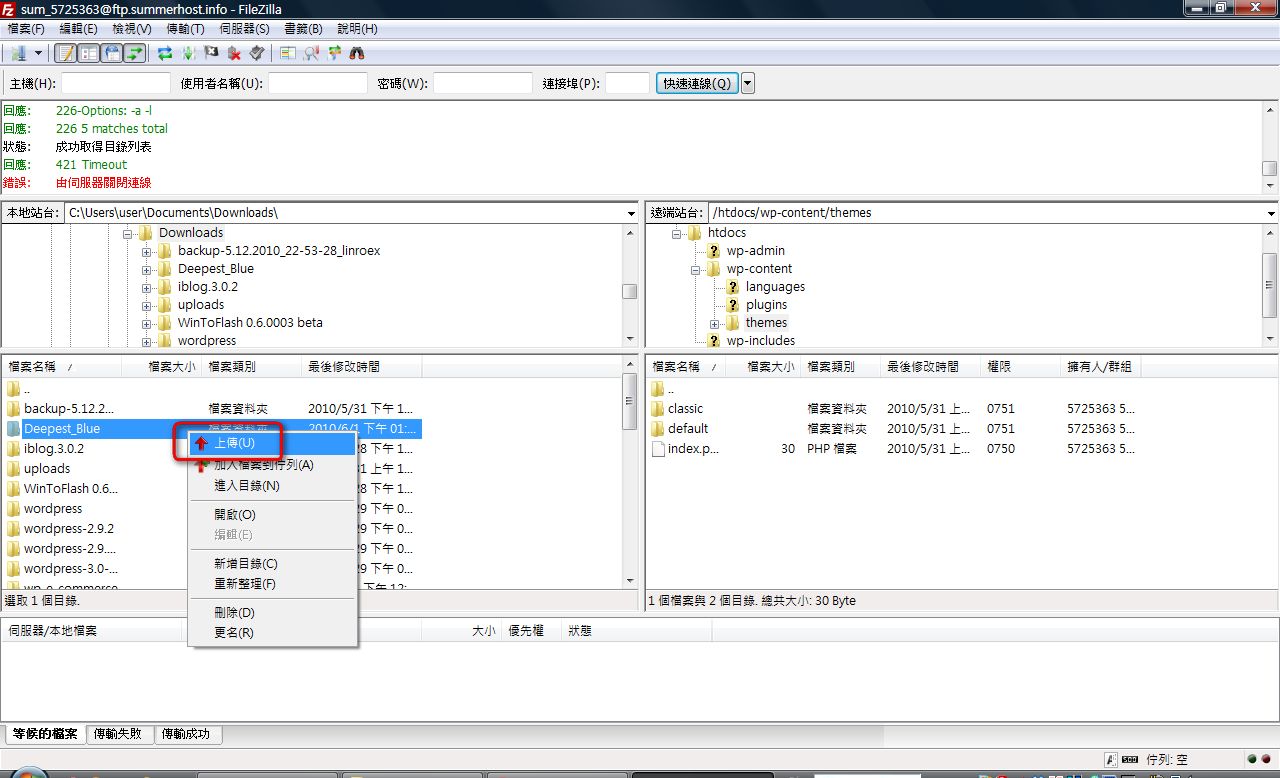Click WinToFlash 0.6... folder icon in file list
Screen dimensions: 1280x778
[14, 488]
